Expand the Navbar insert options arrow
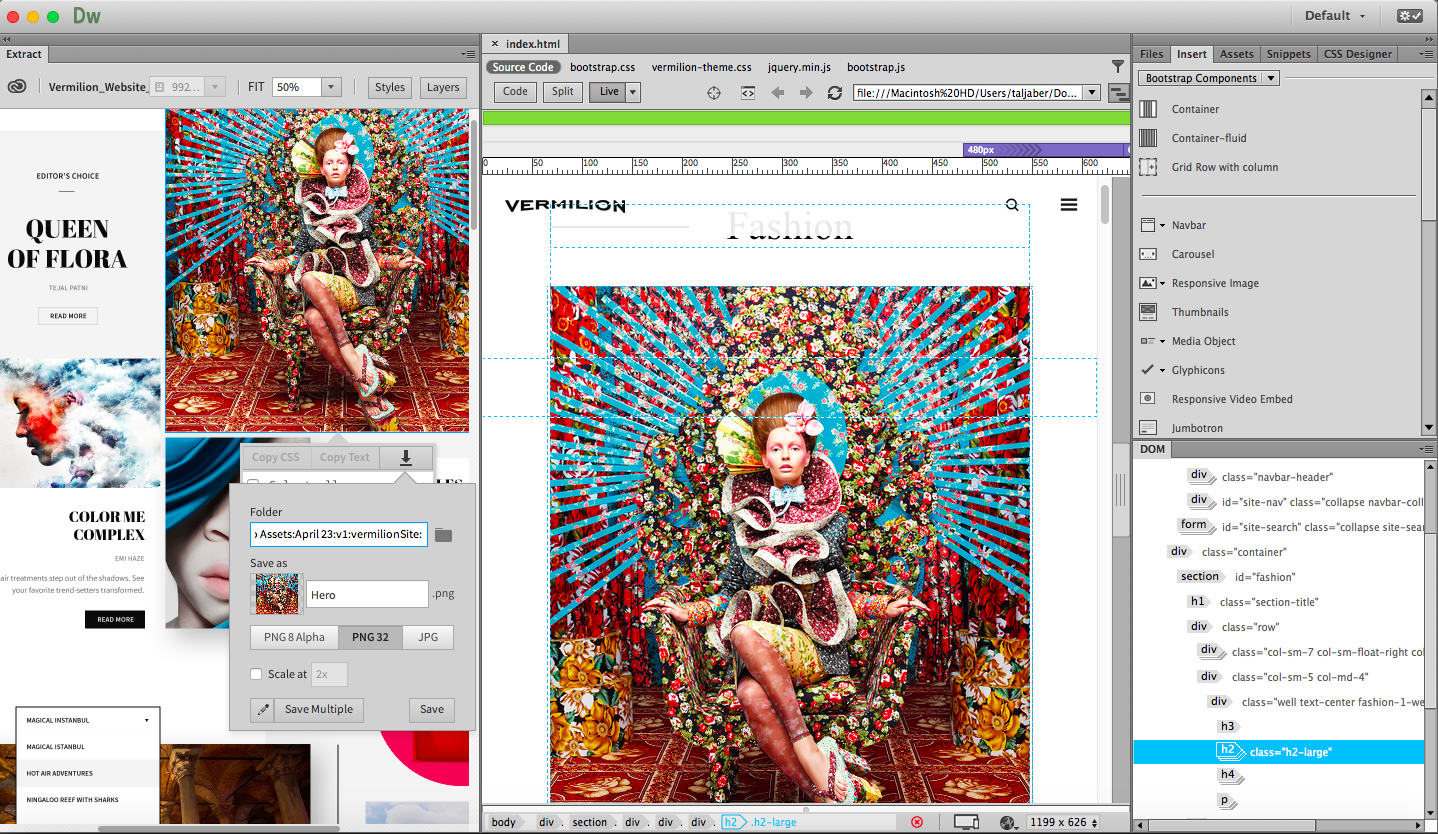 (x=1162, y=225)
